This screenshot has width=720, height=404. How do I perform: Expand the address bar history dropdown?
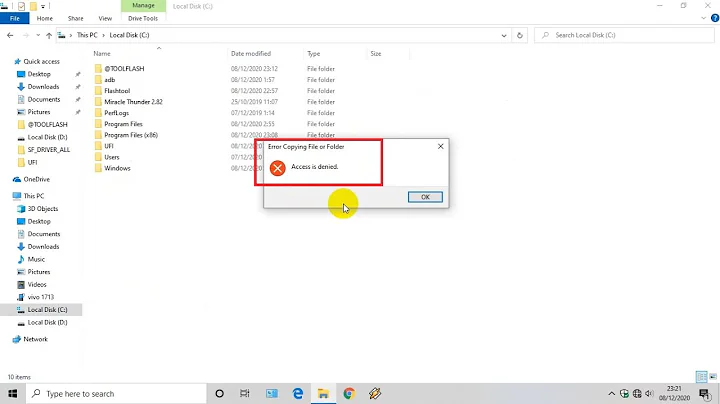pos(504,35)
